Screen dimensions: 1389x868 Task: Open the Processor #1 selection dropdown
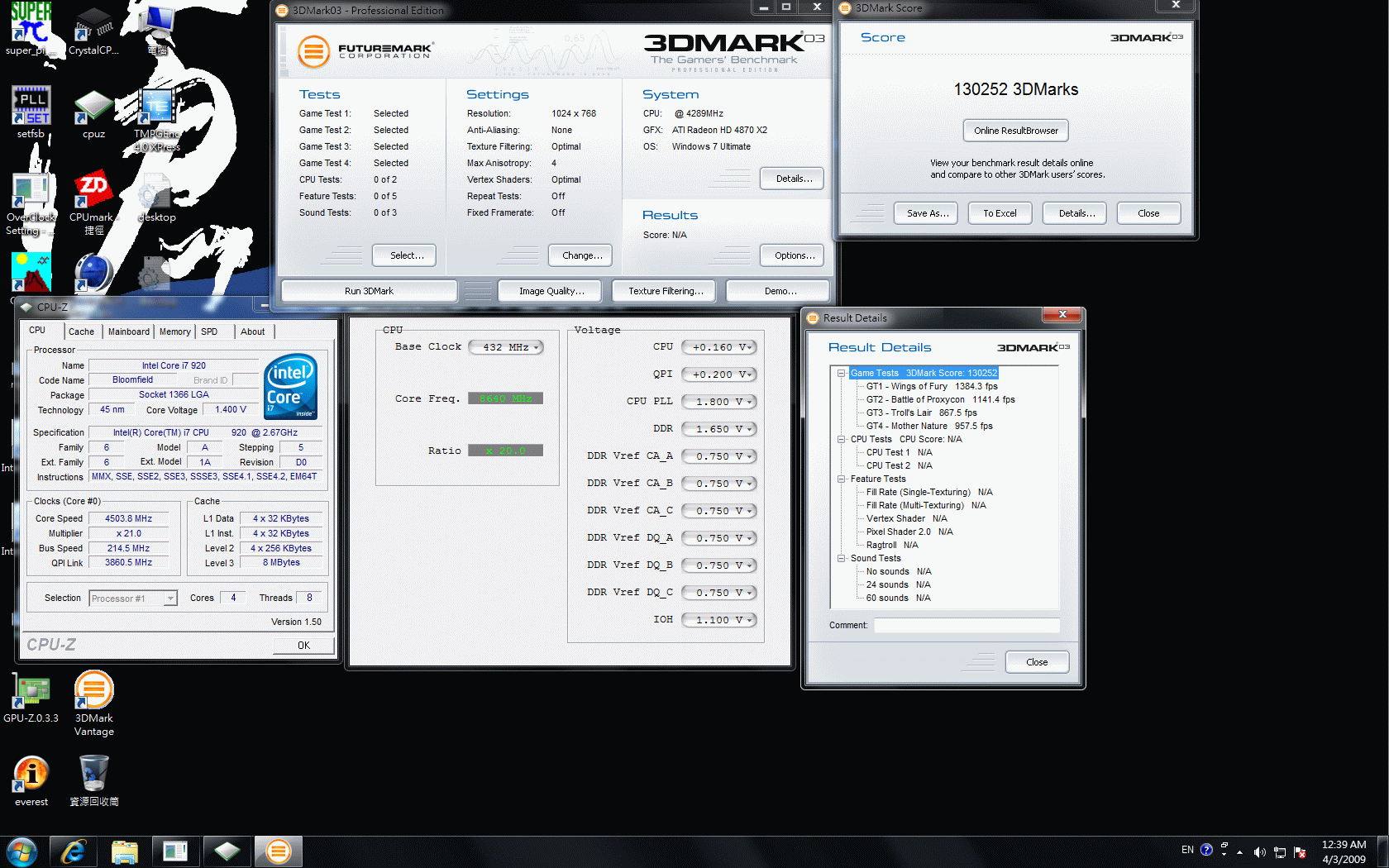coord(133,599)
